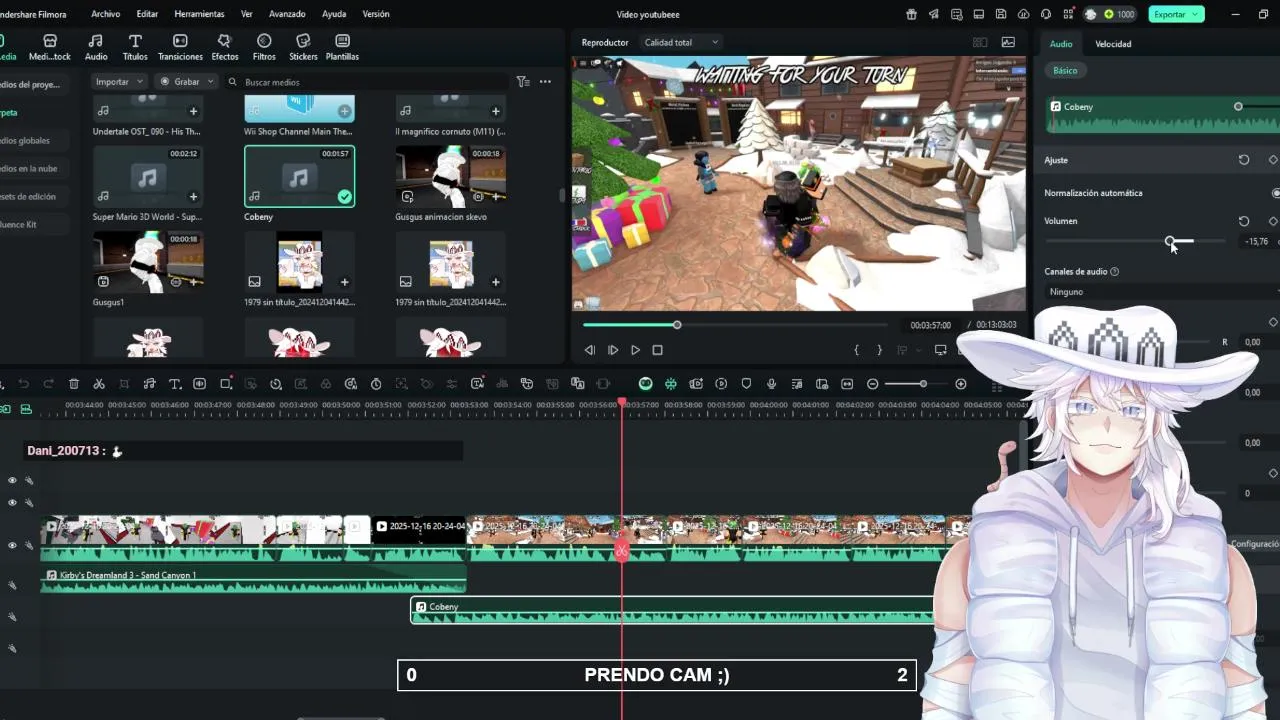The image size is (1280, 720).
Task: Open the Herramientas menu
Action: [x=199, y=14]
